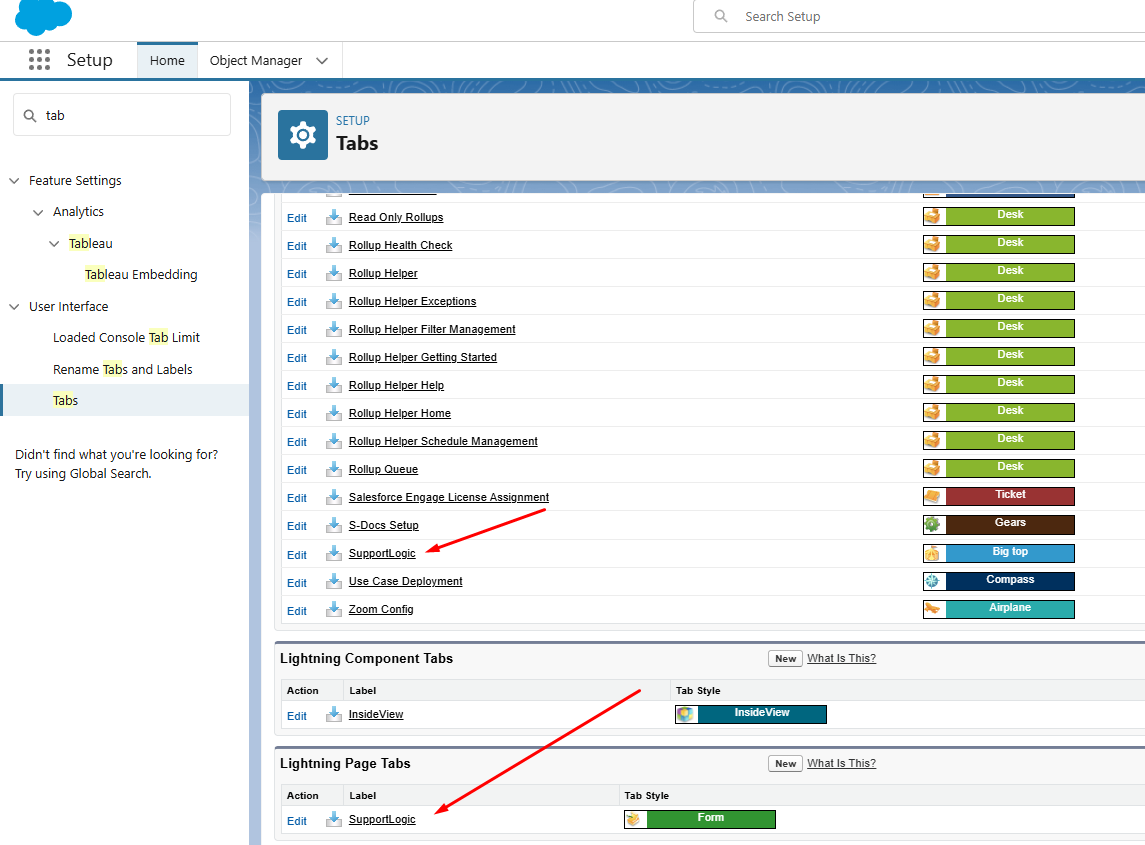
Task: Click the Big top tab style icon
Action: (x=933, y=553)
